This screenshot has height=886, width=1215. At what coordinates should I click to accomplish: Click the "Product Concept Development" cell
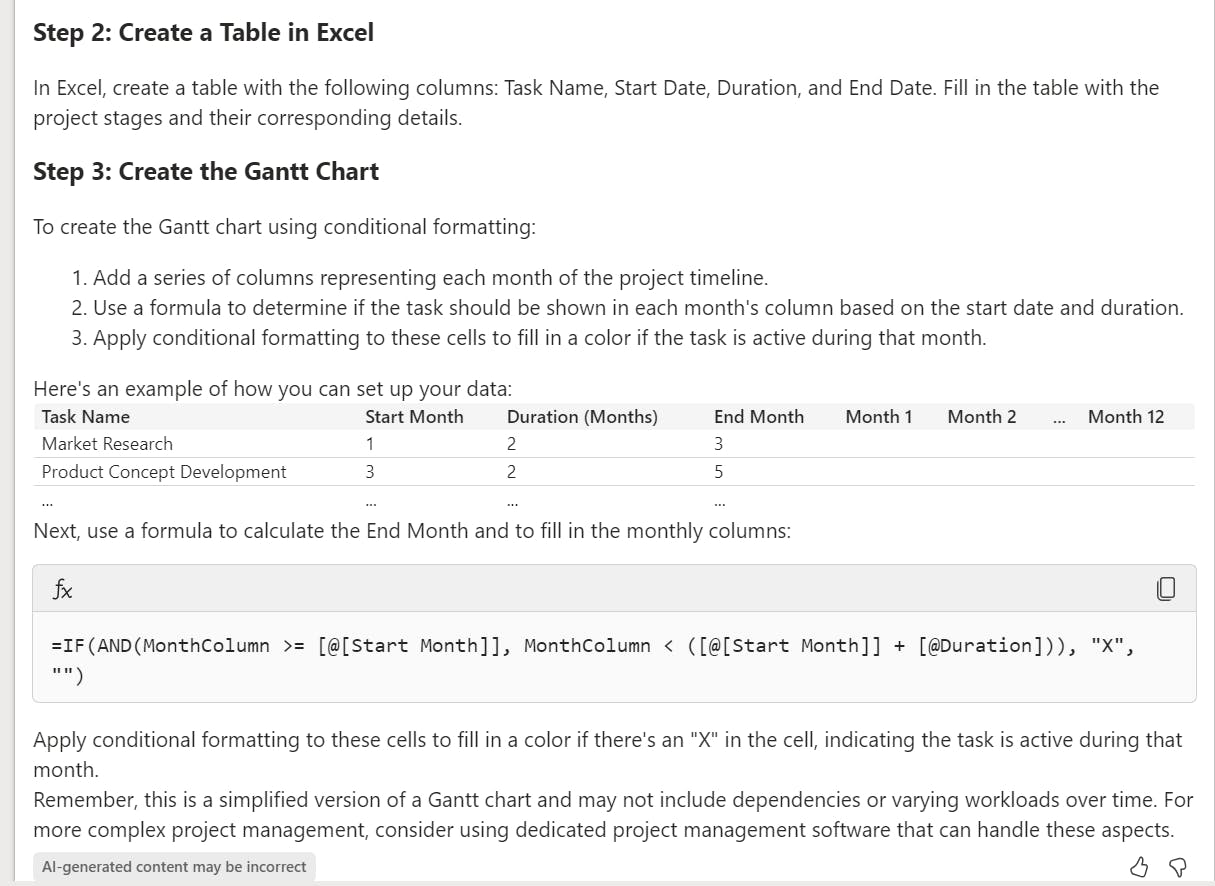[x=164, y=472]
